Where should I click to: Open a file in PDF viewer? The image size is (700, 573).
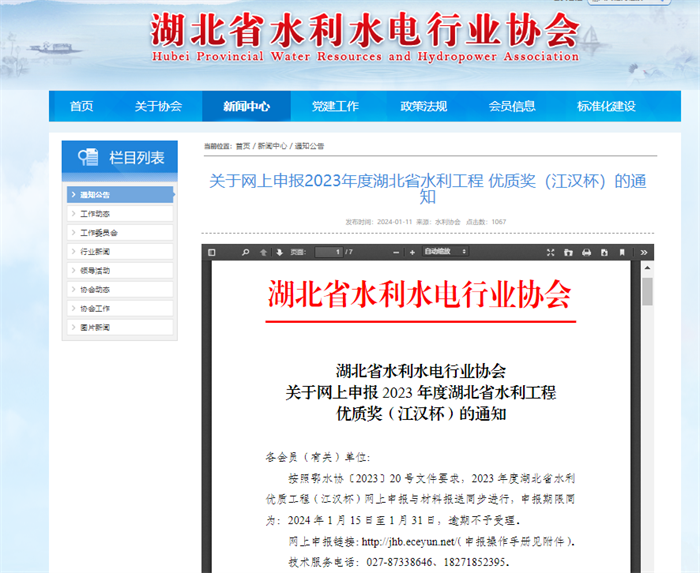point(568,253)
